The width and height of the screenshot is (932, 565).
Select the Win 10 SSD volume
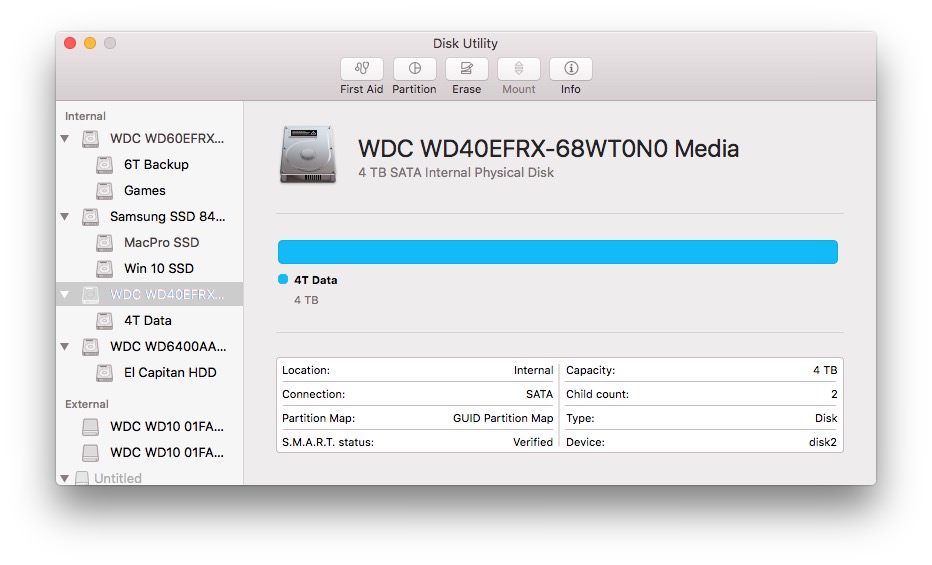point(159,269)
